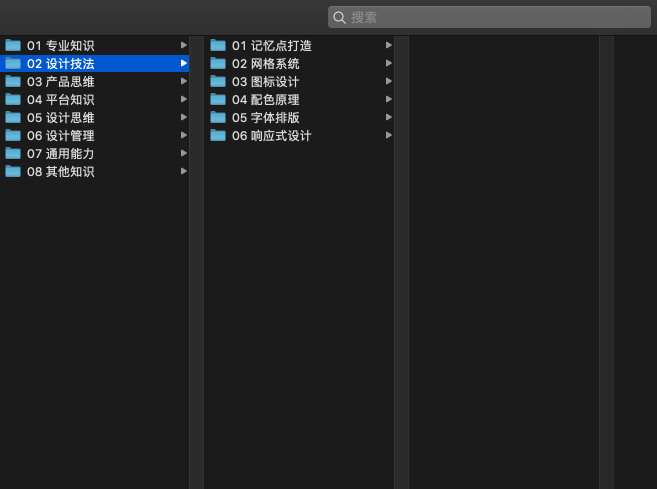Select the 02 设计技法 folder name

click(x=61, y=64)
